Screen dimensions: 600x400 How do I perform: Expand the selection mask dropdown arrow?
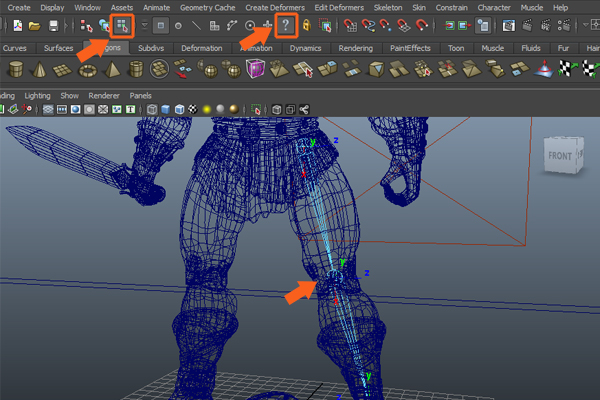[144, 25]
